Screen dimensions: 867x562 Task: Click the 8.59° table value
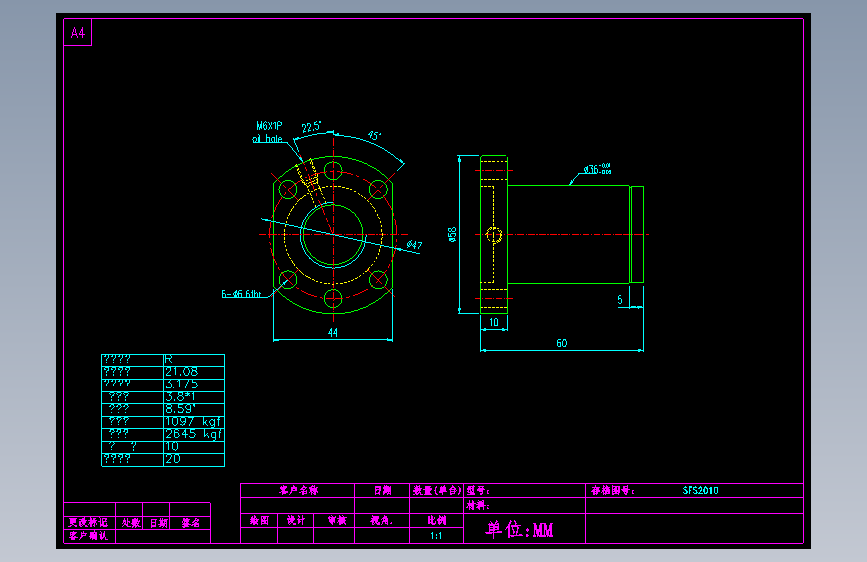pos(180,409)
